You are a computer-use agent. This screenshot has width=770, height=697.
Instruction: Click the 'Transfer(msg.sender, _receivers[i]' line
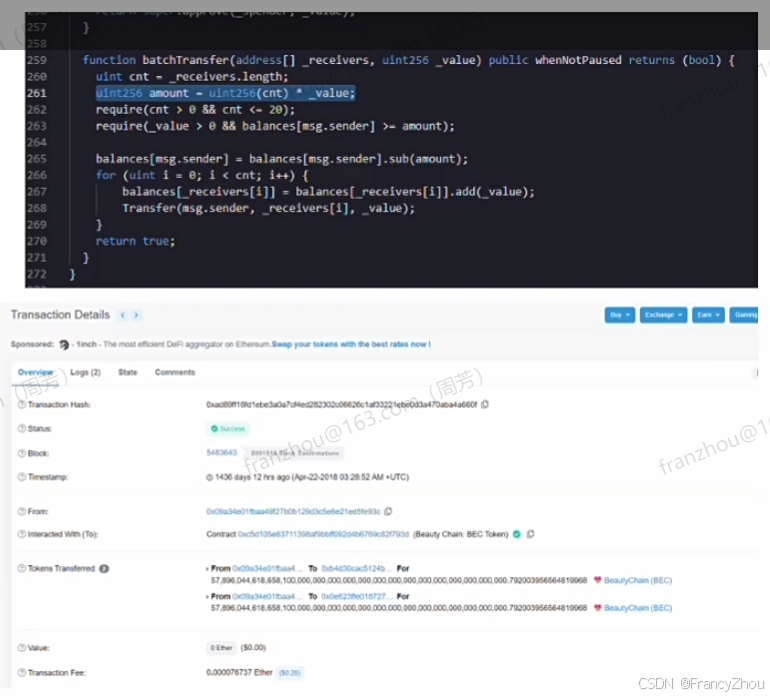click(x=269, y=208)
